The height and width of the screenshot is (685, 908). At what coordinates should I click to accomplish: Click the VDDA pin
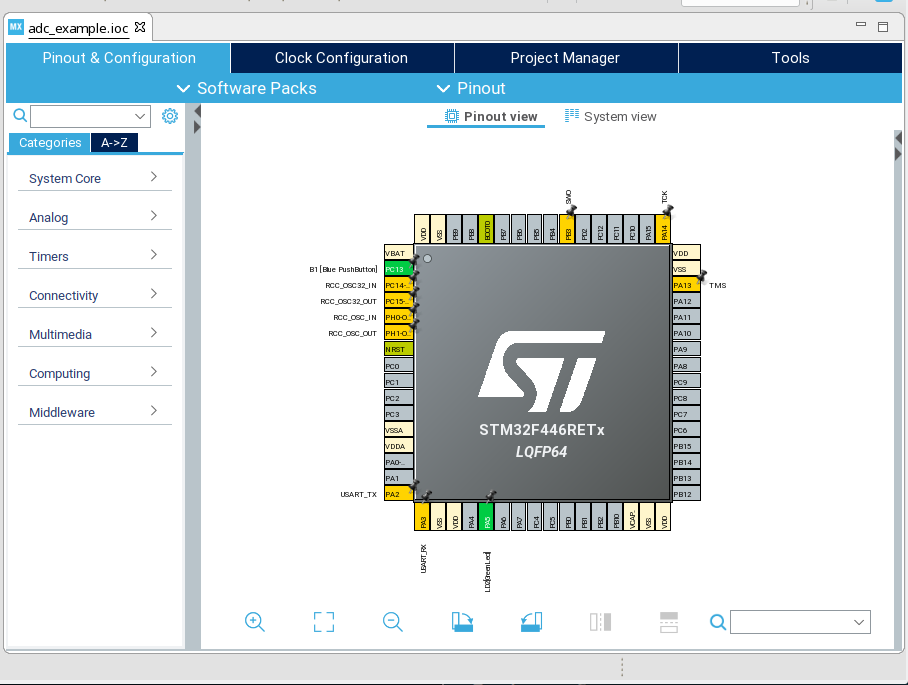(398, 446)
